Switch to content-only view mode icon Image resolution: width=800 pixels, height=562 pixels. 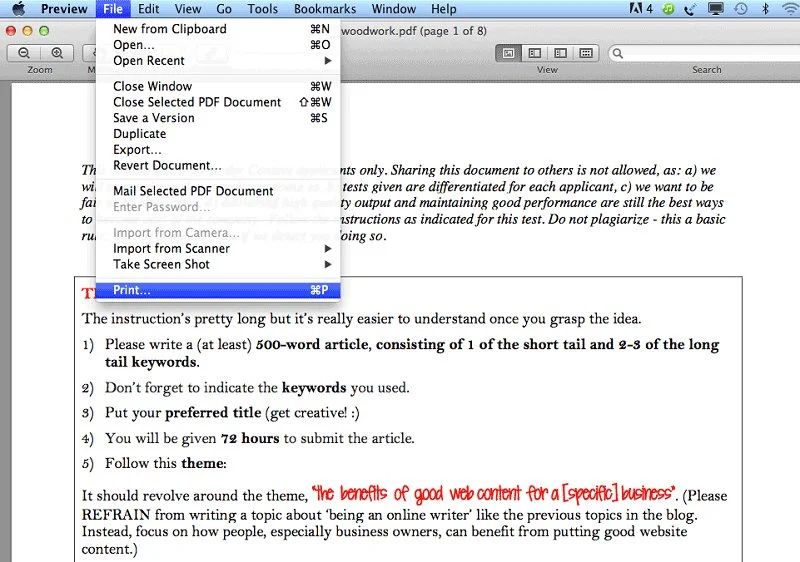[509, 53]
